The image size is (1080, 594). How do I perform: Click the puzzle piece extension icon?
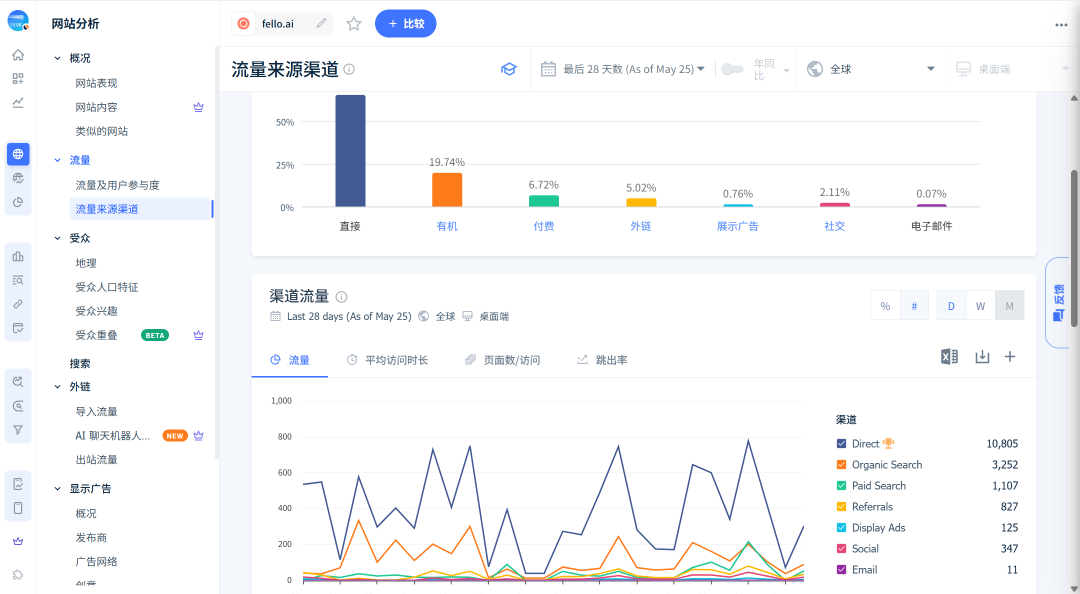(x=19, y=575)
